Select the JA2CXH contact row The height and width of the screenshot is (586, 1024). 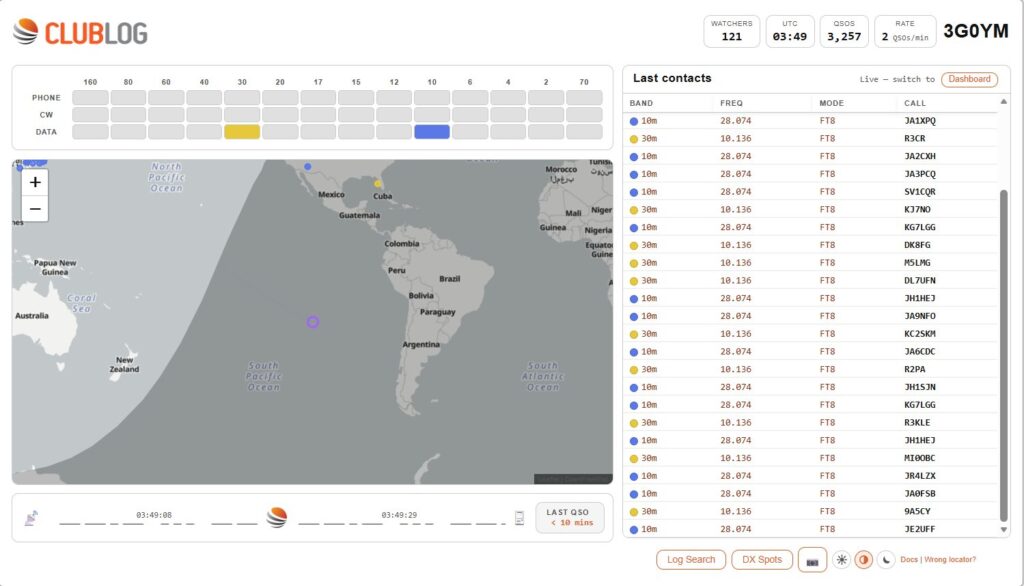point(810,156)
